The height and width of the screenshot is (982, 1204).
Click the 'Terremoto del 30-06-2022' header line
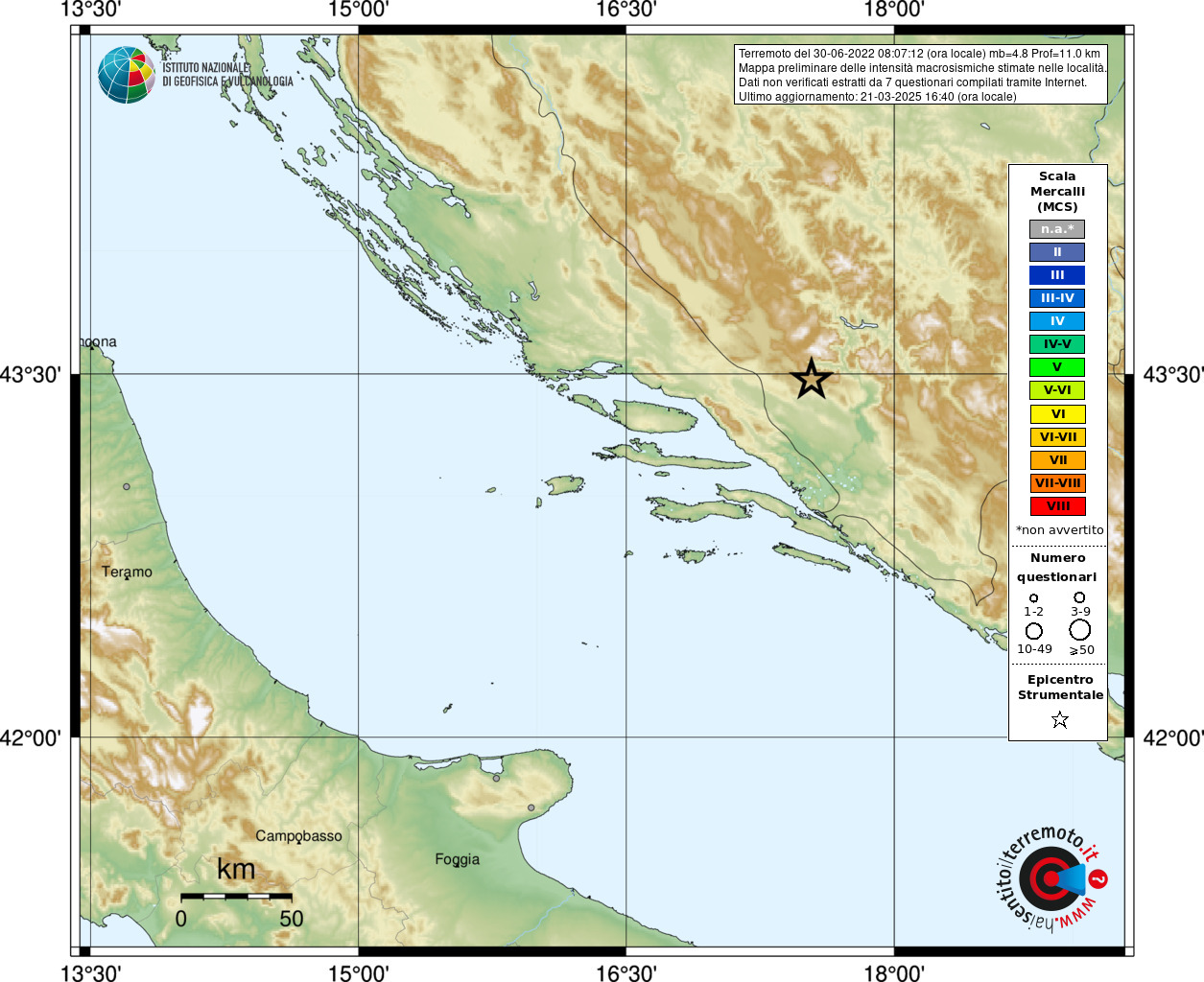pyautogui.click(x=919, y=54)
